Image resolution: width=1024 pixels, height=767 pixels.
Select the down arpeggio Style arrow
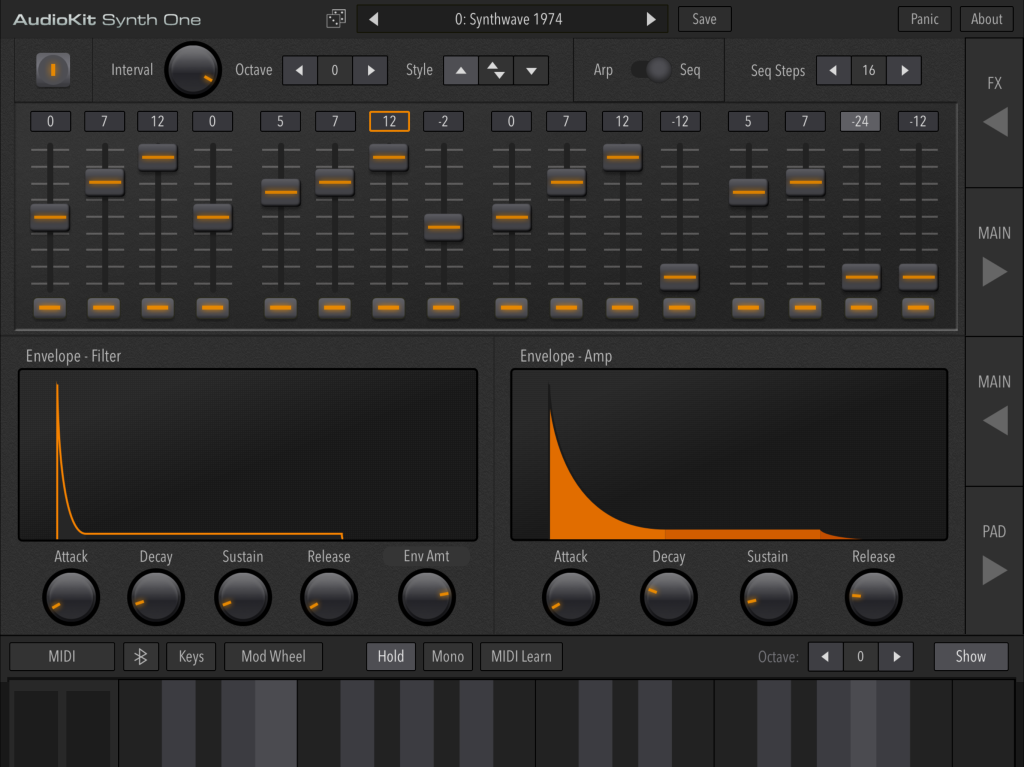531,70
